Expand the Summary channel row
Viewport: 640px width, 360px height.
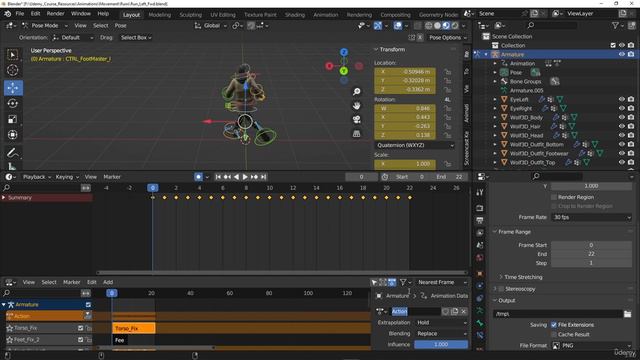pyautogui.click(x=4, y=198)
